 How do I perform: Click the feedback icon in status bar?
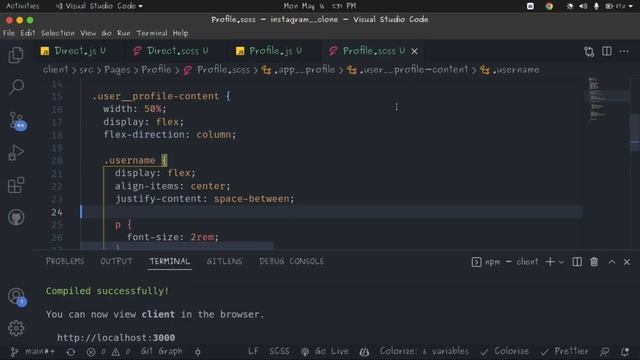point(605,352)
